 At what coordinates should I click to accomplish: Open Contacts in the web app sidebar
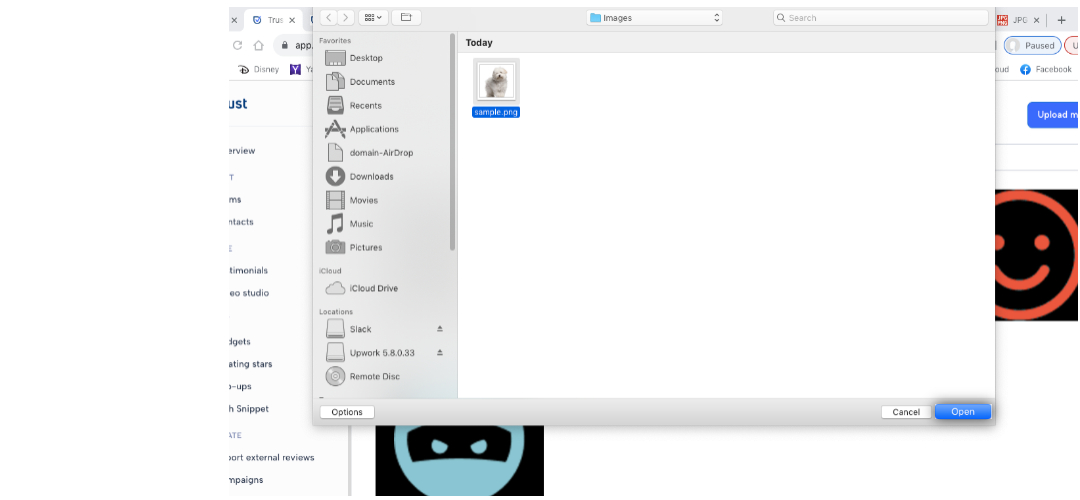tap(242, 222)
